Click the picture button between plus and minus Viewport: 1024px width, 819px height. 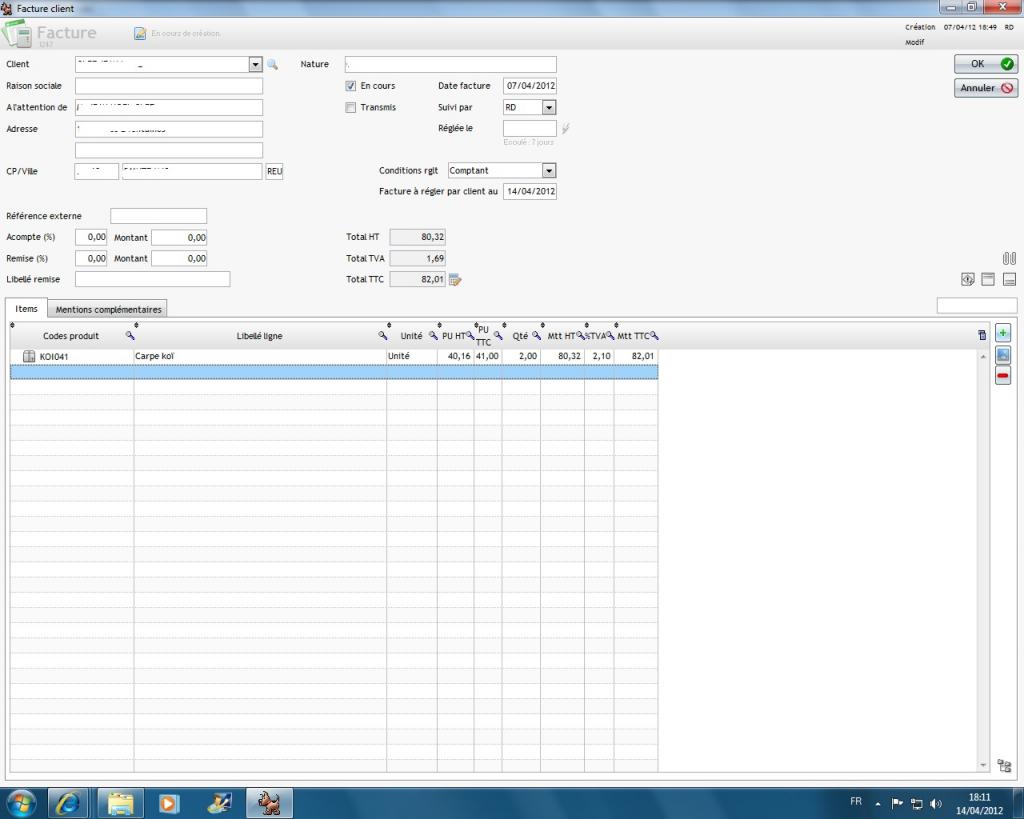[1003, 355]
